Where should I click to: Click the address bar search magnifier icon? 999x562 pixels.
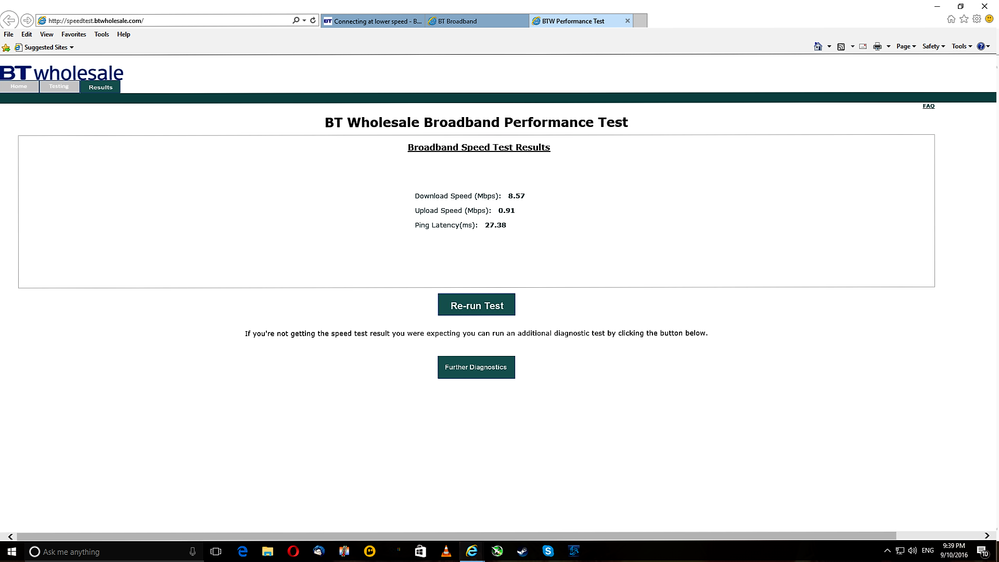(296, 20)
